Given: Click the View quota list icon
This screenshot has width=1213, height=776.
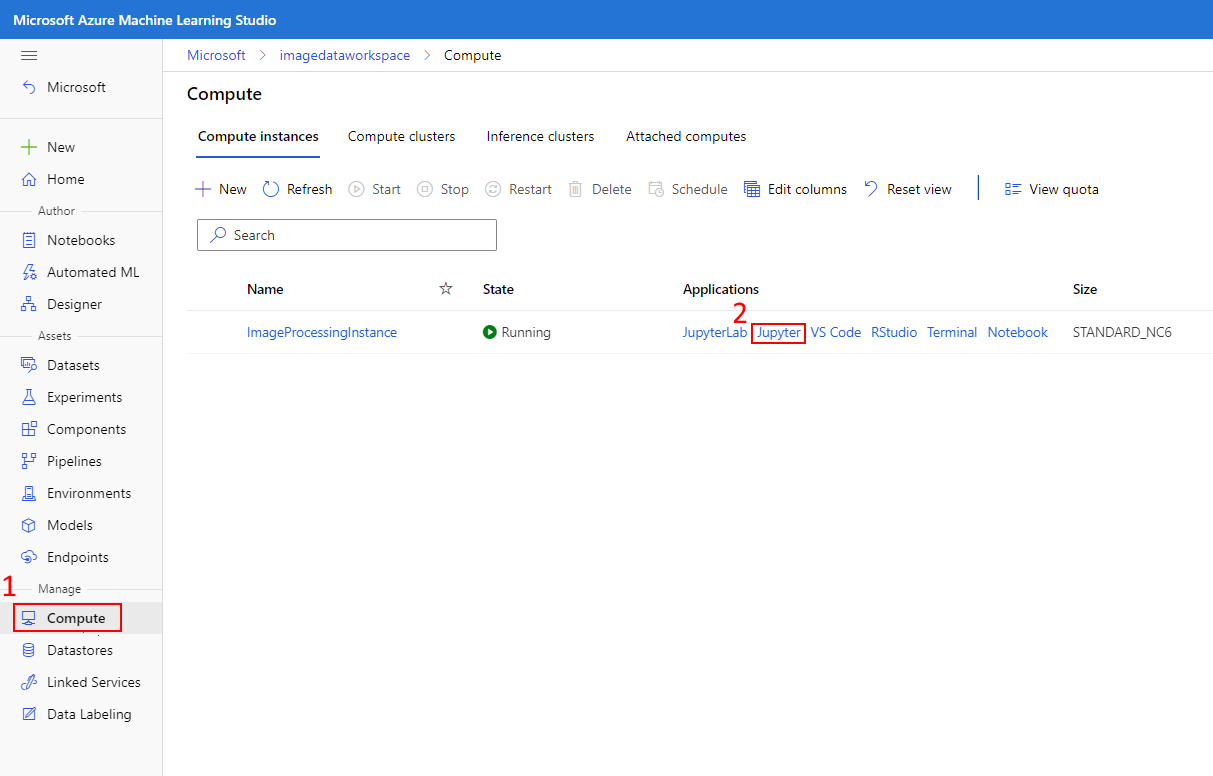Looking at the screenshot, I should tap(1013, 189).
